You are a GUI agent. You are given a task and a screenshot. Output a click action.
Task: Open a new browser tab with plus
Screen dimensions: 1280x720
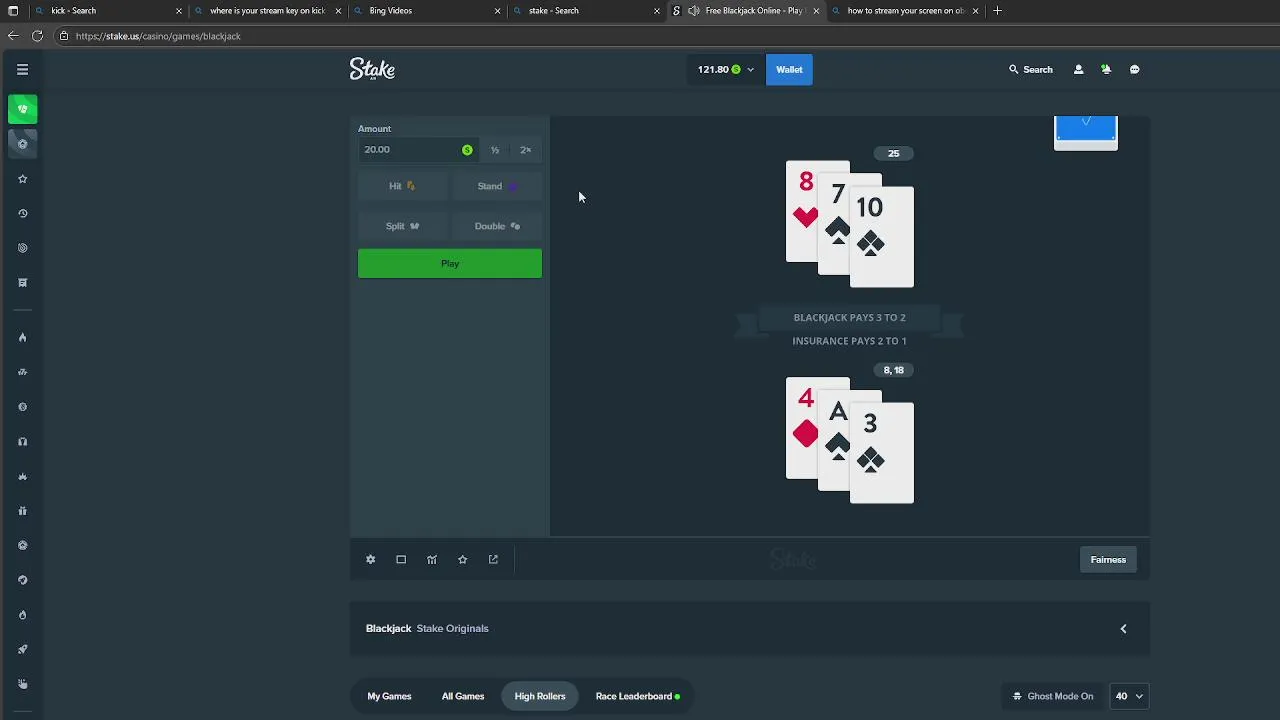pyautogui.click(x=997, y=11)
